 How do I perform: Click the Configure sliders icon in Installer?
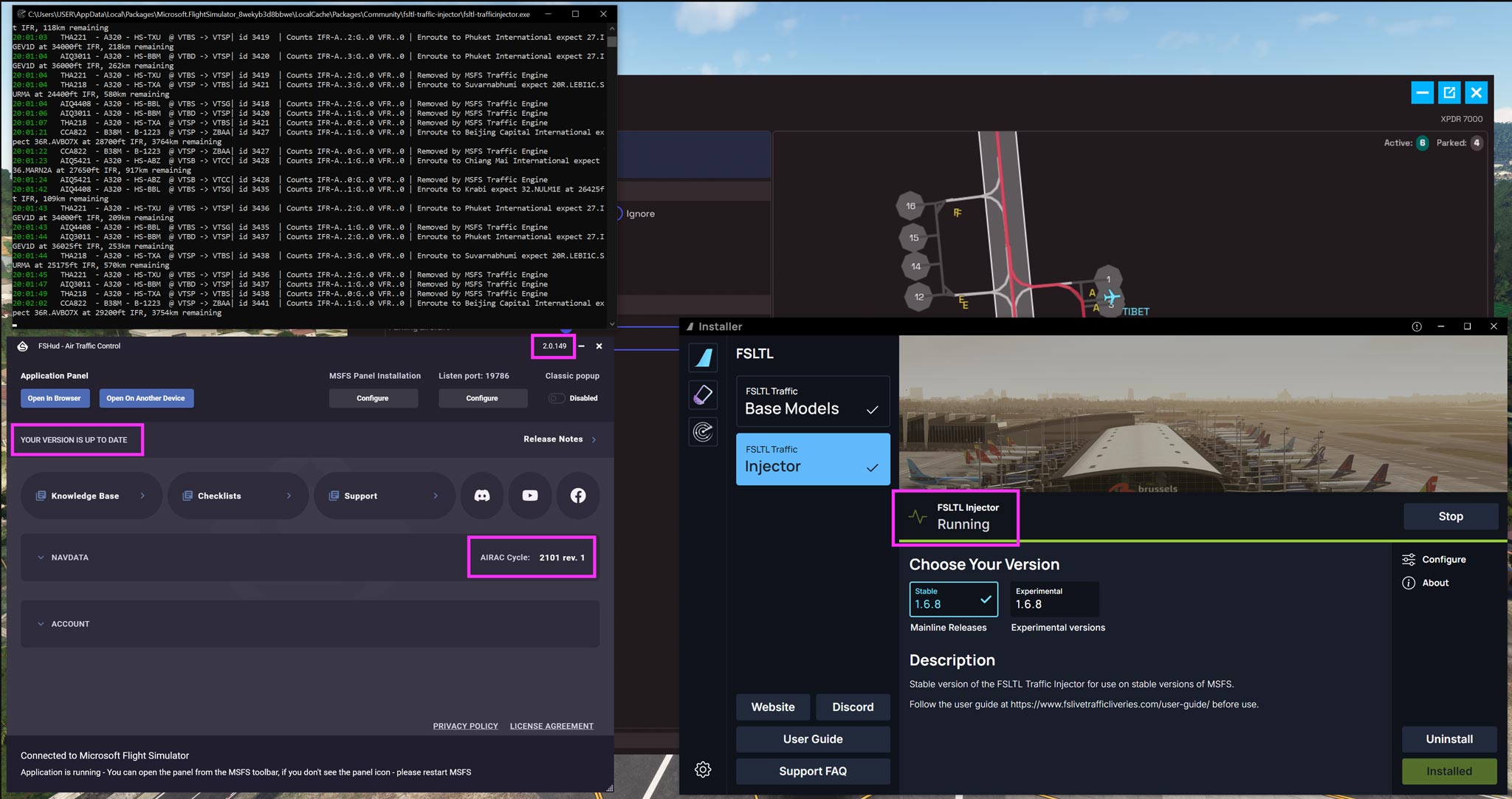[x=1409, y=559]
